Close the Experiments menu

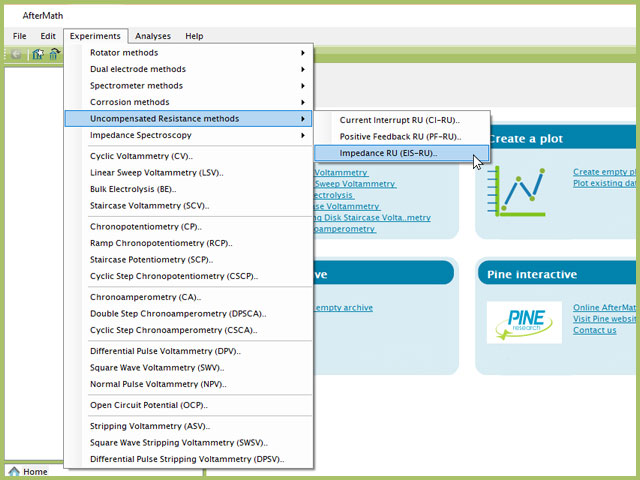click(95, 36)
